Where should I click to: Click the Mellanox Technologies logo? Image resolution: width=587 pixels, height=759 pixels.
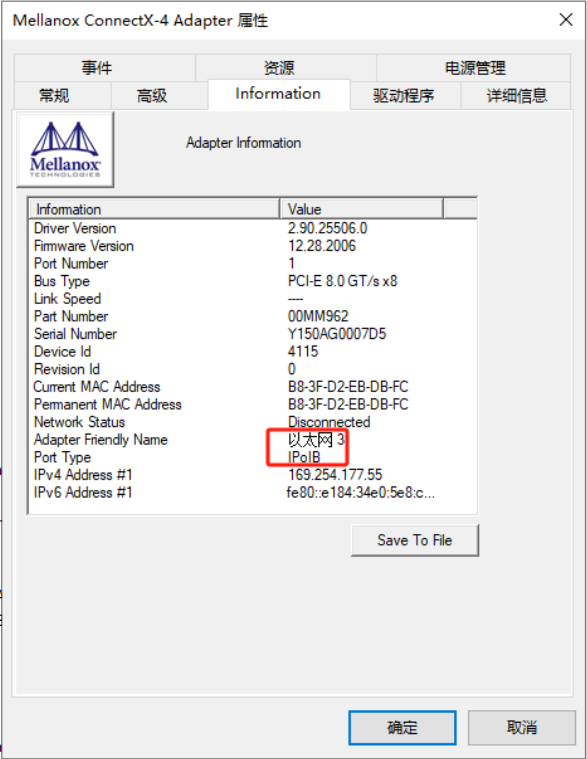tap(65, 150)
